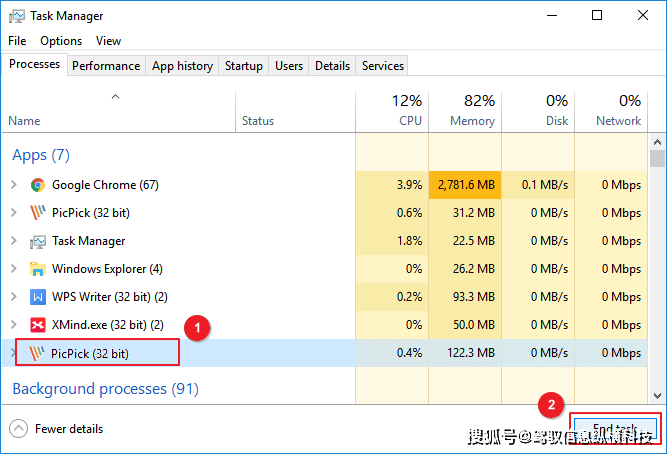Click the vertical scrollbar down arrow
The image size is (667, 454).
point(657,397)
